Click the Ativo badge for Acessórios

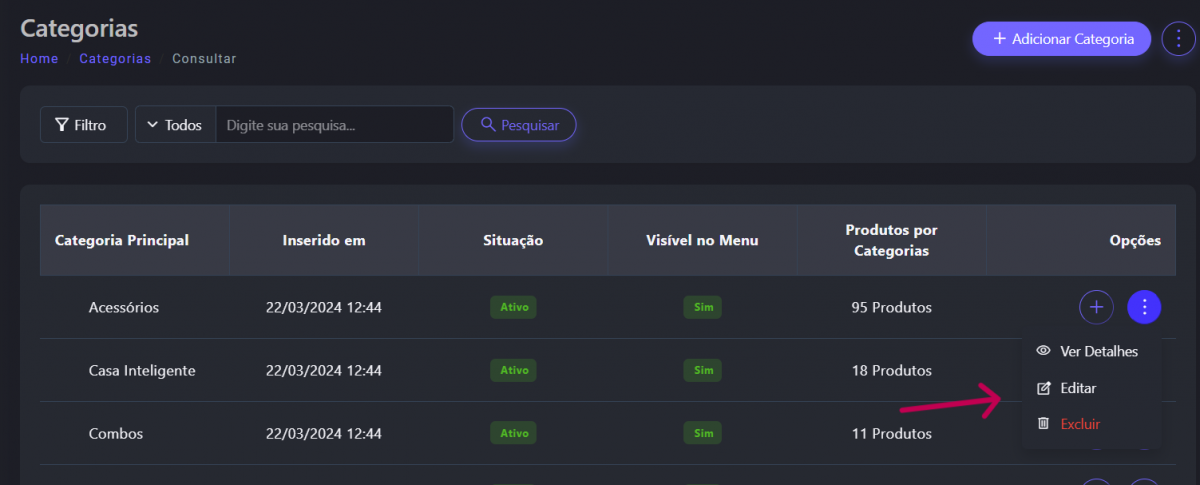tap(513, 307)
